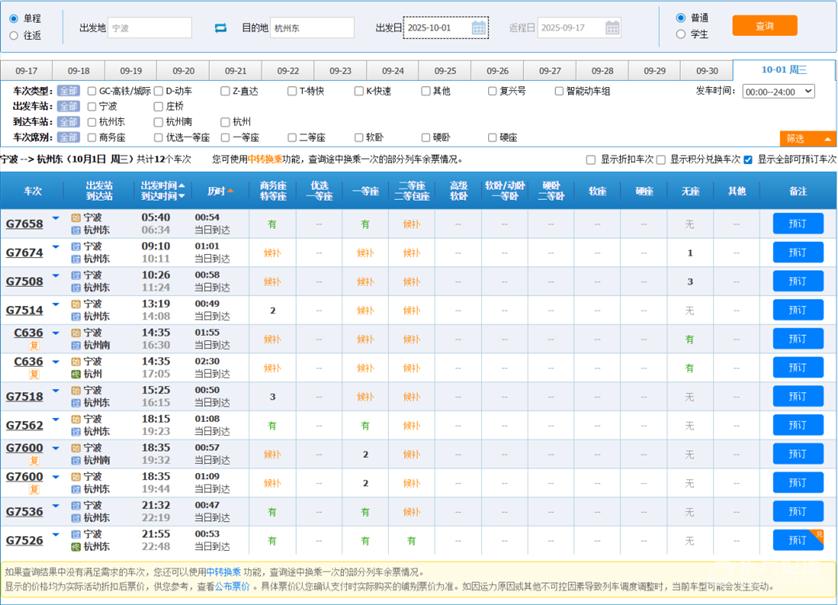The width and height of the screenshot is (838, 605).
Task: Click 预订 button for train G7674
Action: click(797, 253)
